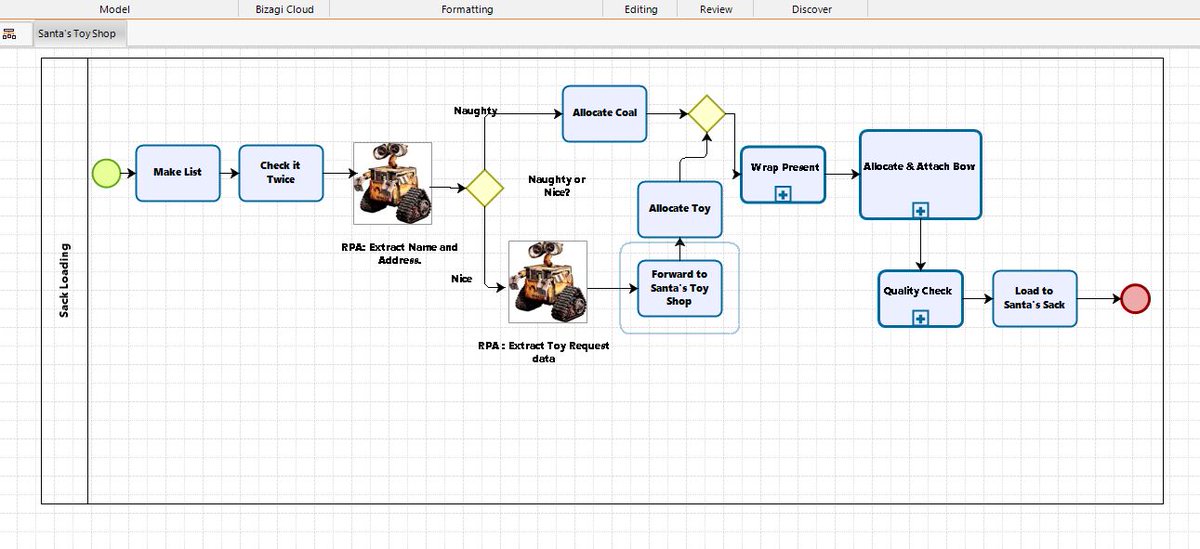Select the Allocate & Attach Bow sub-process box
This screenshot has width=1200, height=549.
click(920, 175)
